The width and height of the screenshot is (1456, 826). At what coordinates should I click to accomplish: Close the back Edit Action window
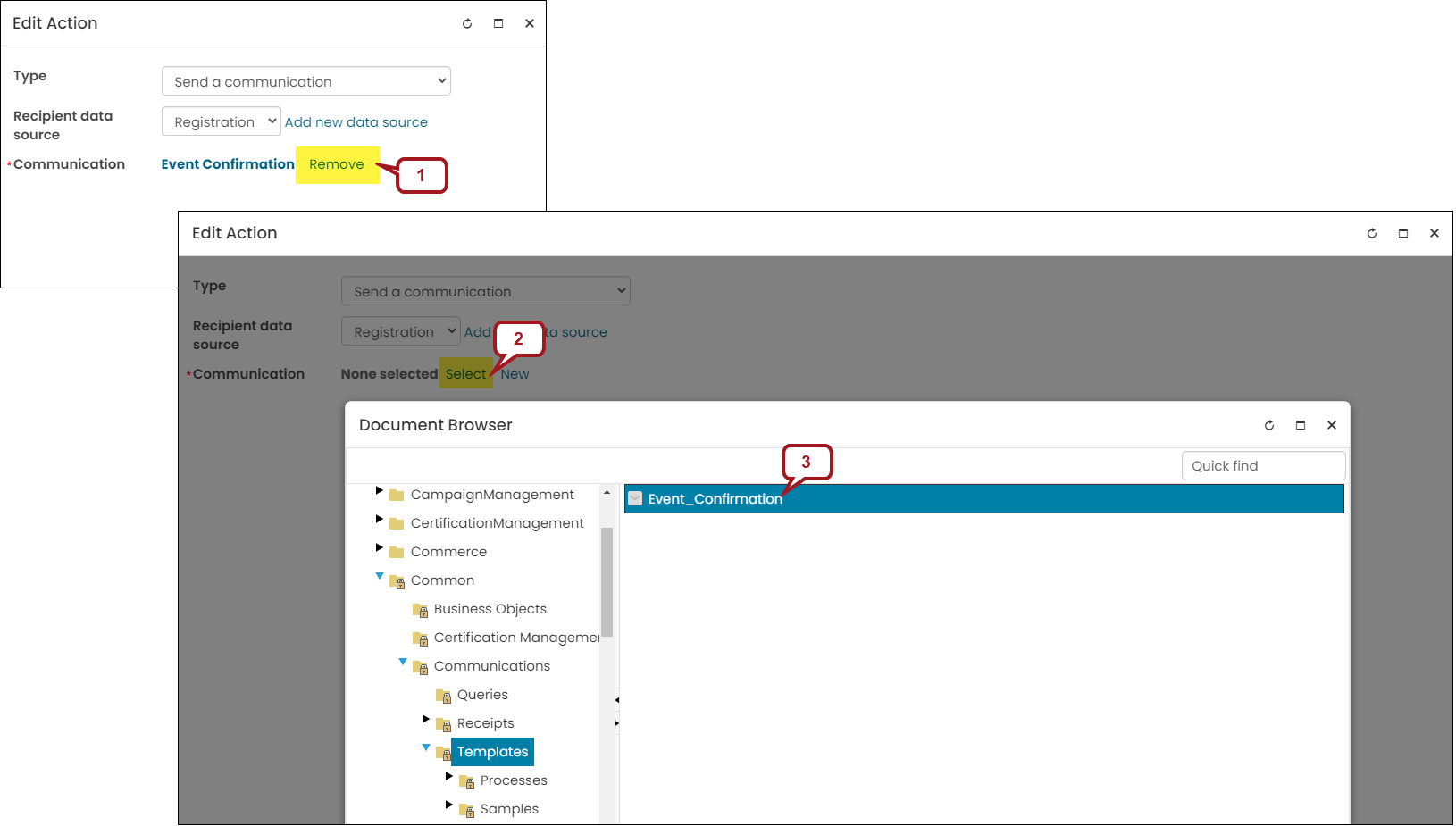coord(530,23)
